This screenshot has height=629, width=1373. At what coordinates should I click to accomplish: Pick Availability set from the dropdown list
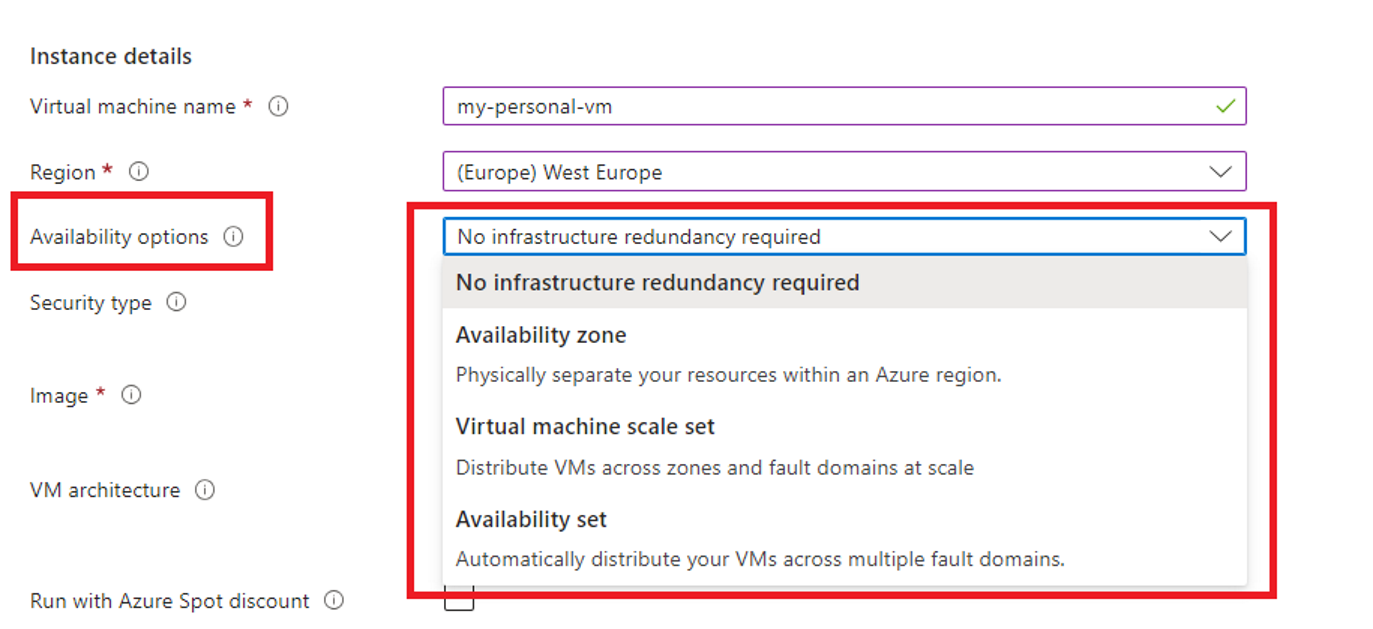pos(531,519)
